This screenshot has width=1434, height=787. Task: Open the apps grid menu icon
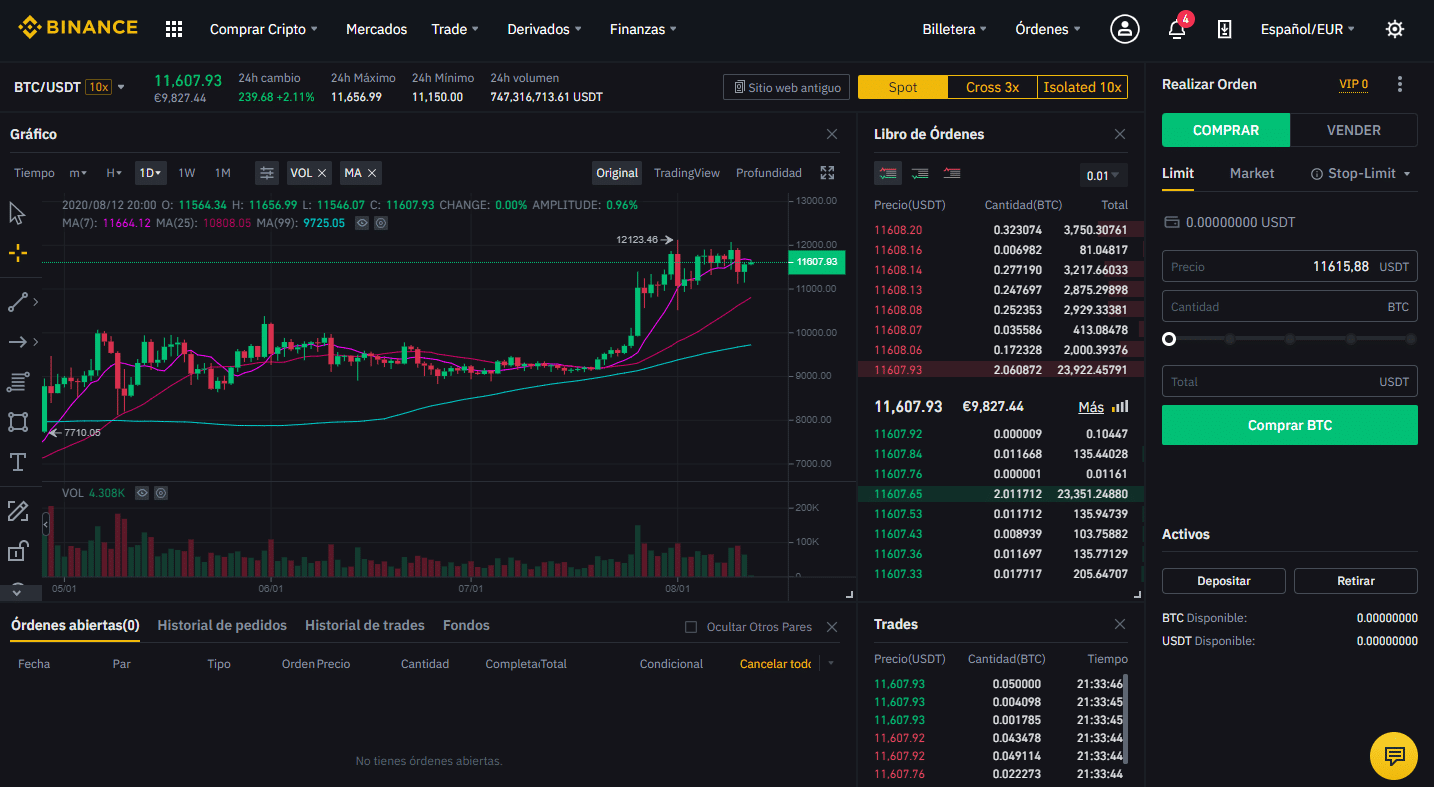pos(174,29)
